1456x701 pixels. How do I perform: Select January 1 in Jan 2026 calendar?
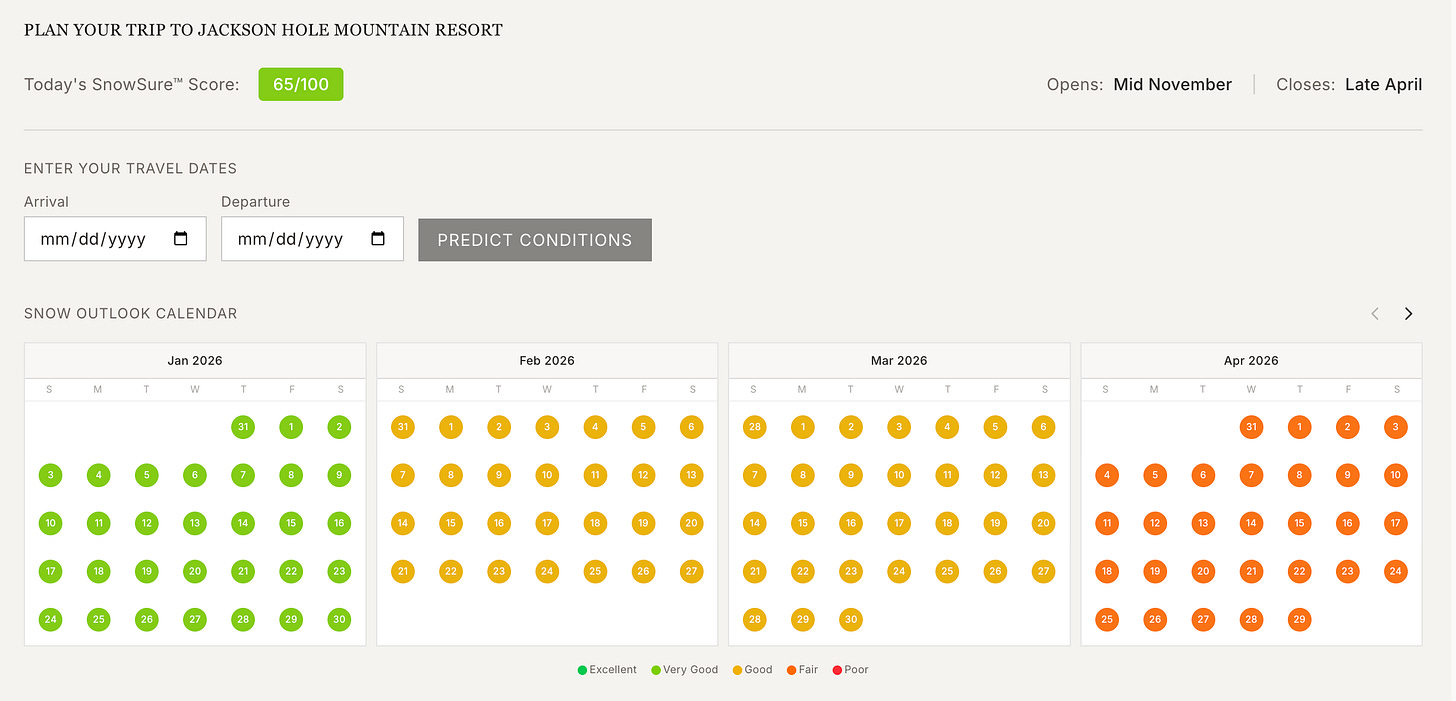click(291, 427)
